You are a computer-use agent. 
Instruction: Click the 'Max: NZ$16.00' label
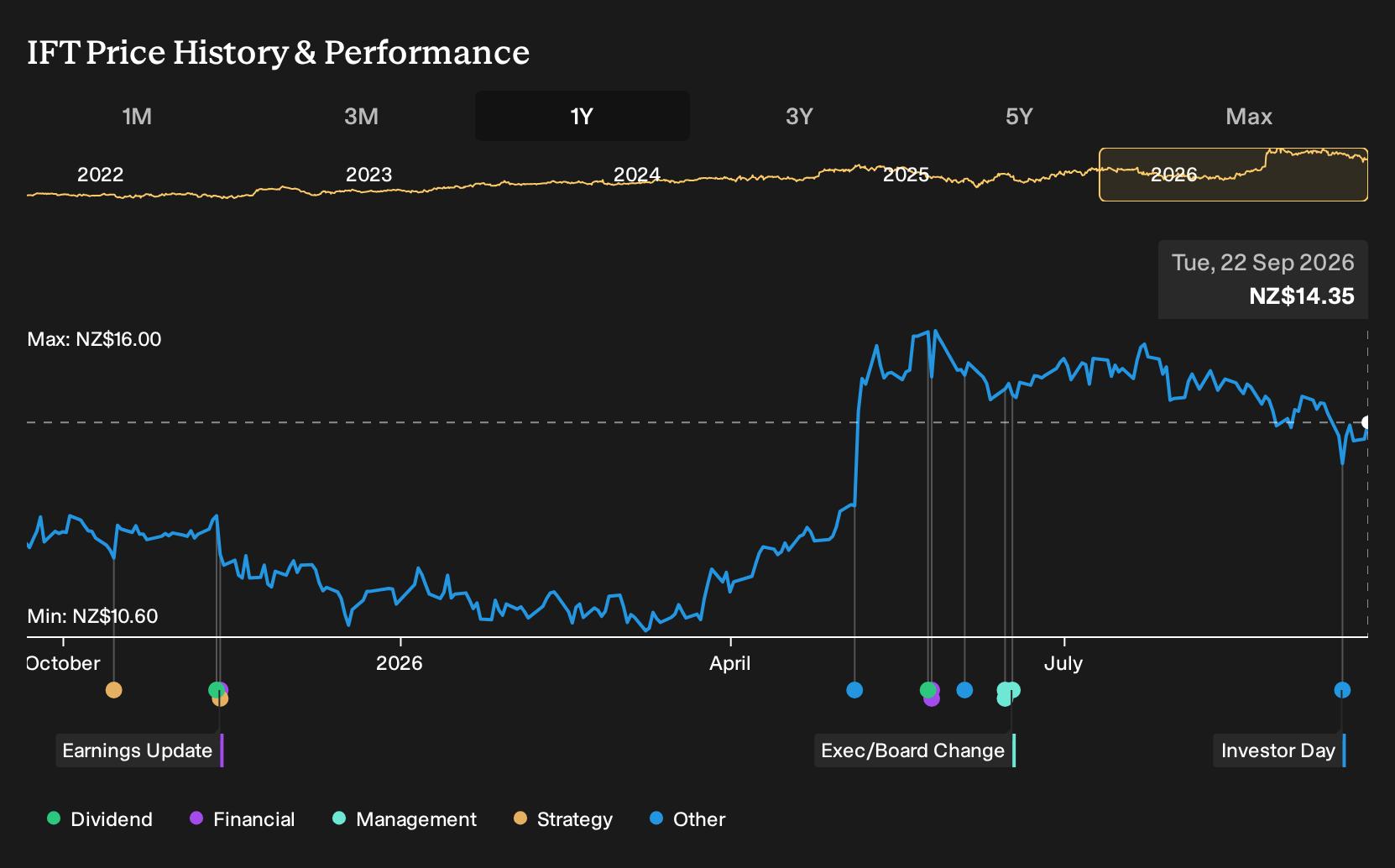point(94,339)
